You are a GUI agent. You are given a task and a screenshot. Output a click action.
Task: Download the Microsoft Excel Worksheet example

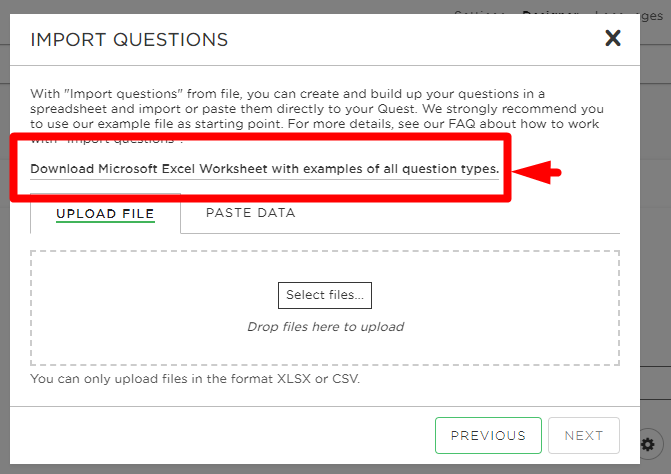264,169
